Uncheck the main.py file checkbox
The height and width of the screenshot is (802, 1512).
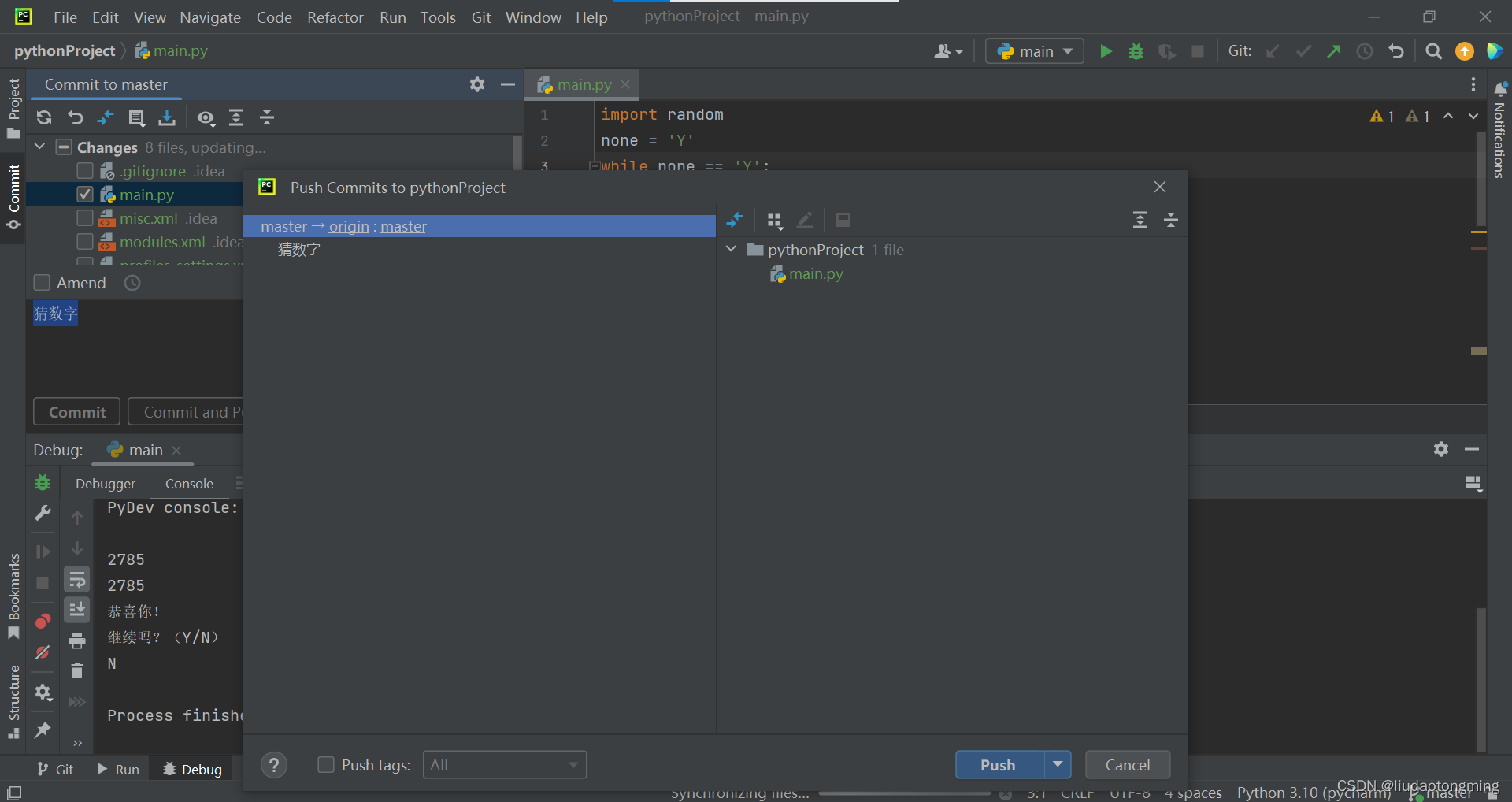(x=85, y=195)
